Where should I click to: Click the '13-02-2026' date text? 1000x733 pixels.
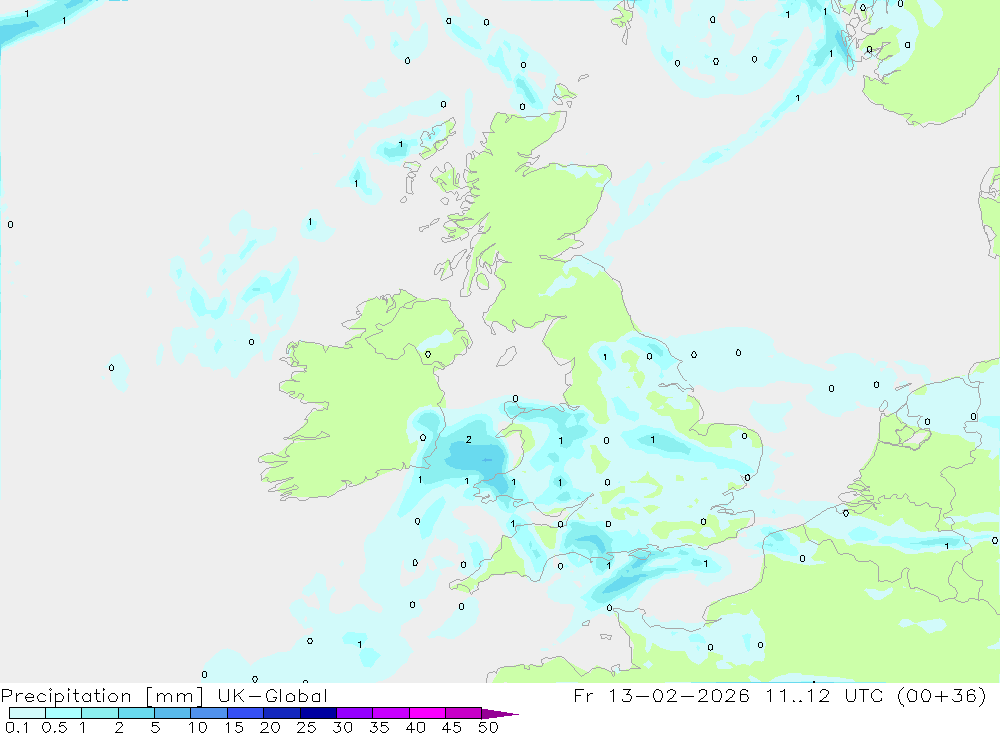coord(679,695)
